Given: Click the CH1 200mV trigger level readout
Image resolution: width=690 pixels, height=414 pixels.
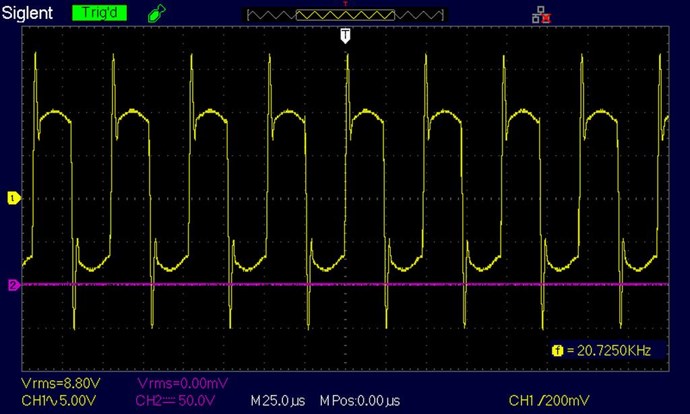Looking at the screenshot, I should (x=549, y=401).
